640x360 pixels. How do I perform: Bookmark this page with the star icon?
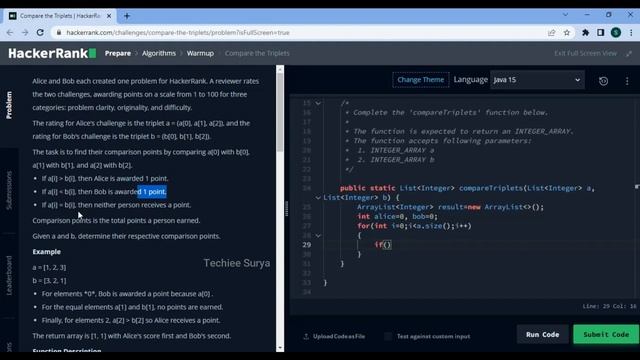coord(567,33)
